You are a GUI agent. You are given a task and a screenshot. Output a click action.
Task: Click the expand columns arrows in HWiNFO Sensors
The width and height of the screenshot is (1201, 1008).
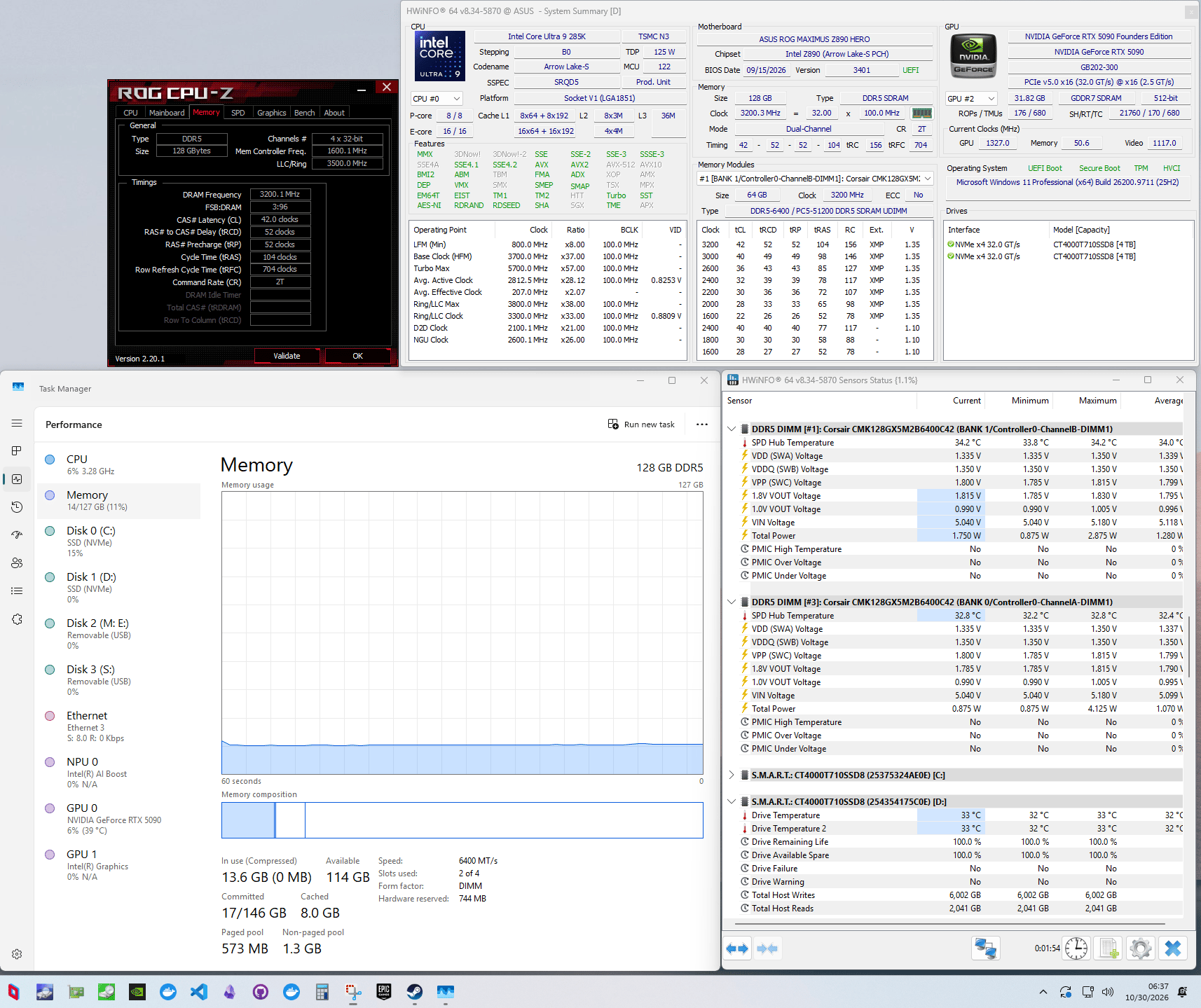pyautogui.click(x=737, y=948)
